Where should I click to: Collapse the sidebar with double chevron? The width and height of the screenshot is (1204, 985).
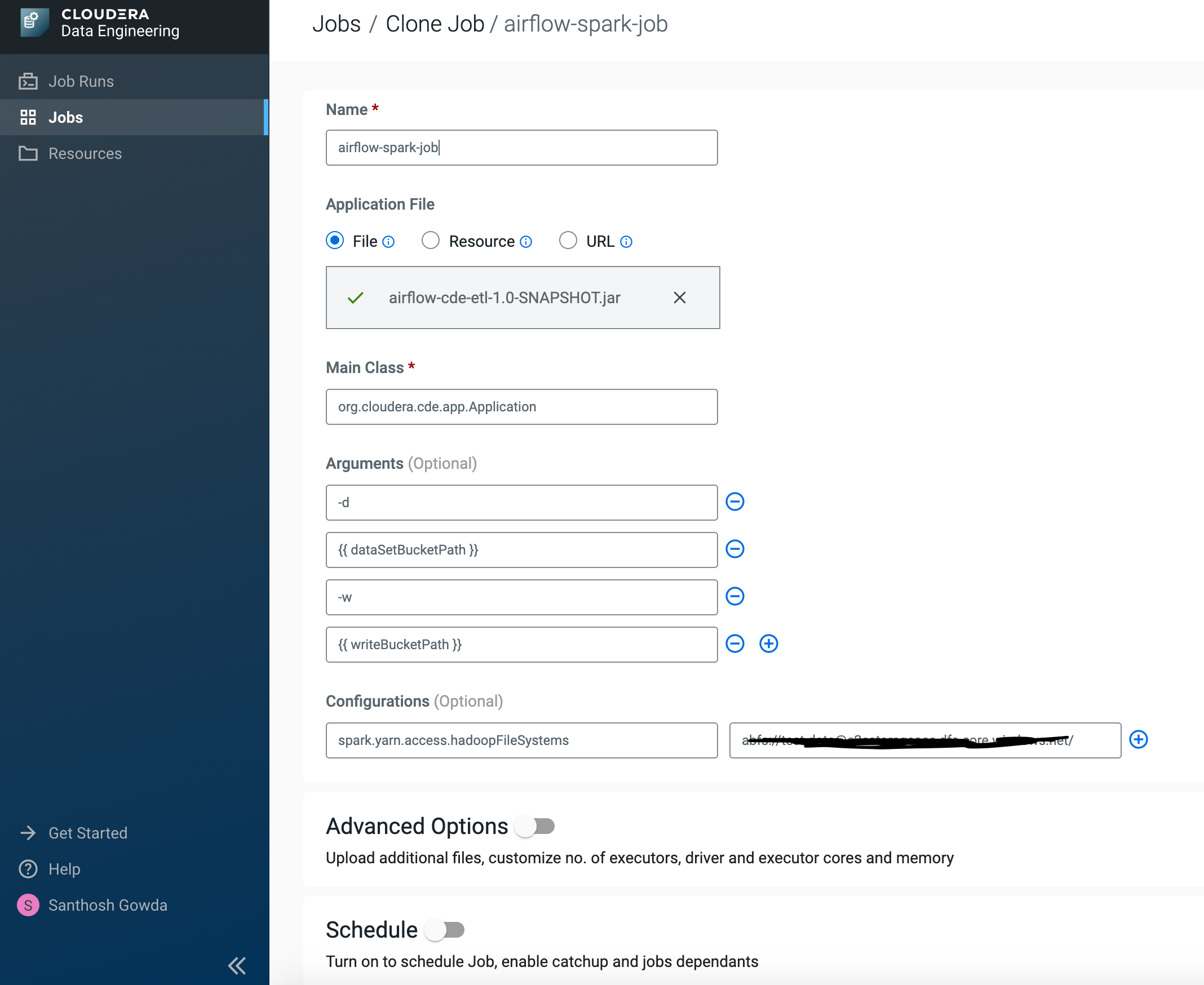pyautogui.click(x=237, y=965)
